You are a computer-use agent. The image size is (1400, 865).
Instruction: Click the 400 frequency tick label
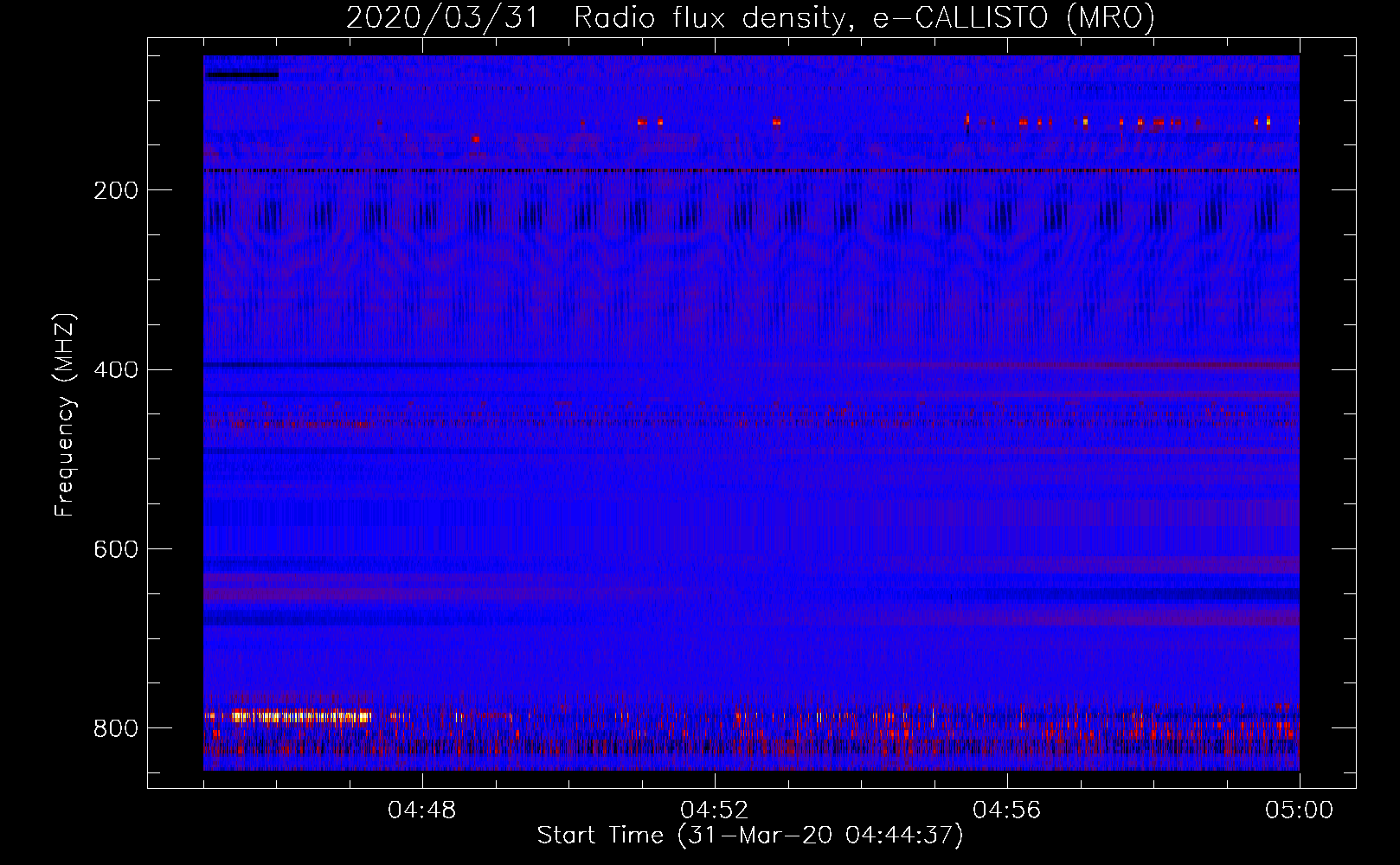click(116, 370)
